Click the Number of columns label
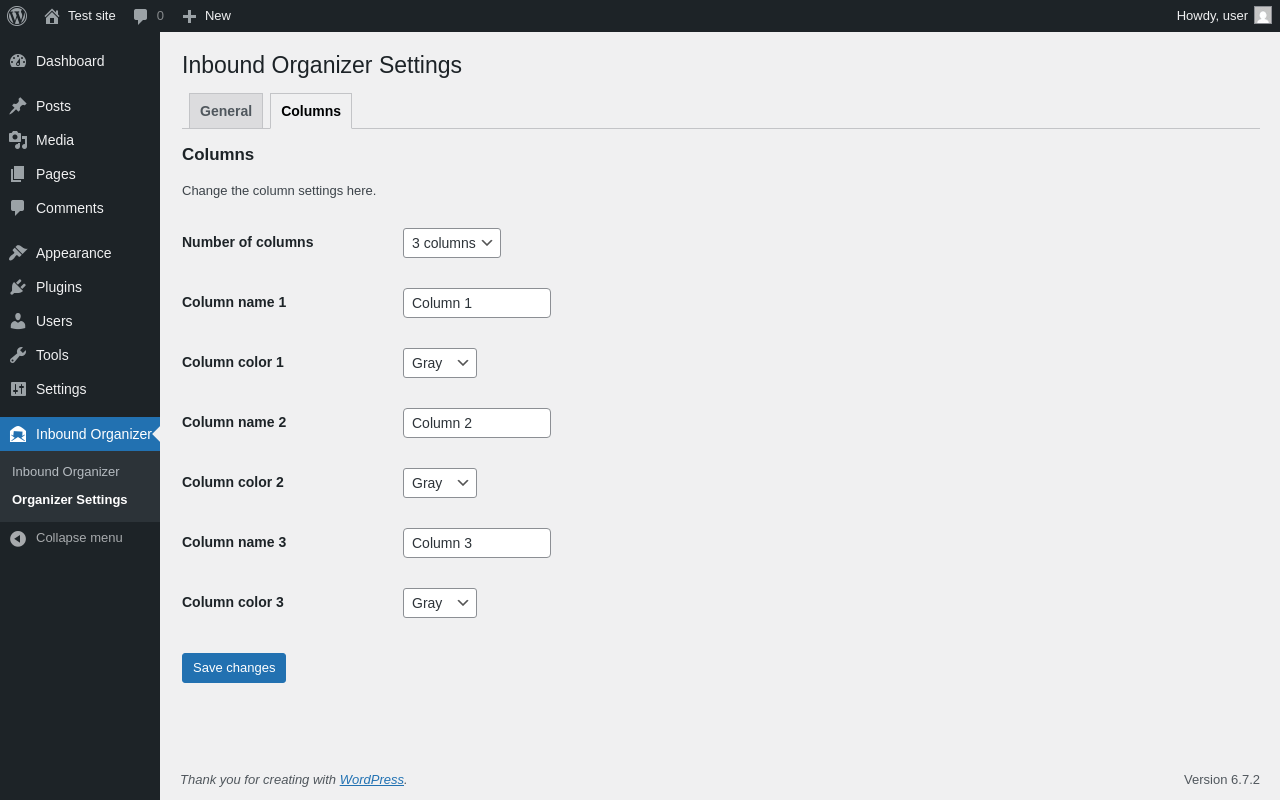Image resolution: width=1280 pixels, height=800 pixels. coord(248,242)
